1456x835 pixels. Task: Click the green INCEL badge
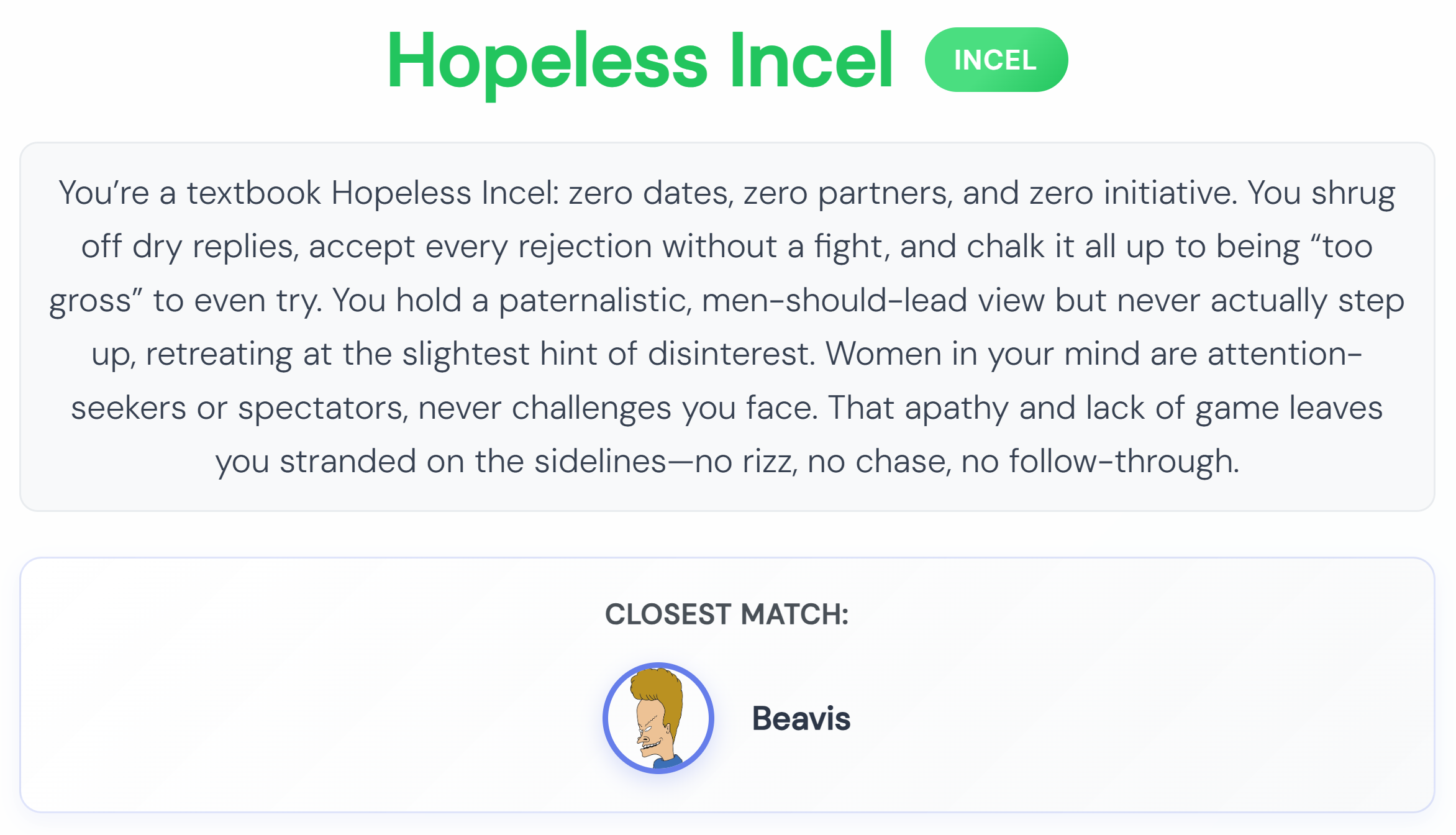click(x=996, y=60)
